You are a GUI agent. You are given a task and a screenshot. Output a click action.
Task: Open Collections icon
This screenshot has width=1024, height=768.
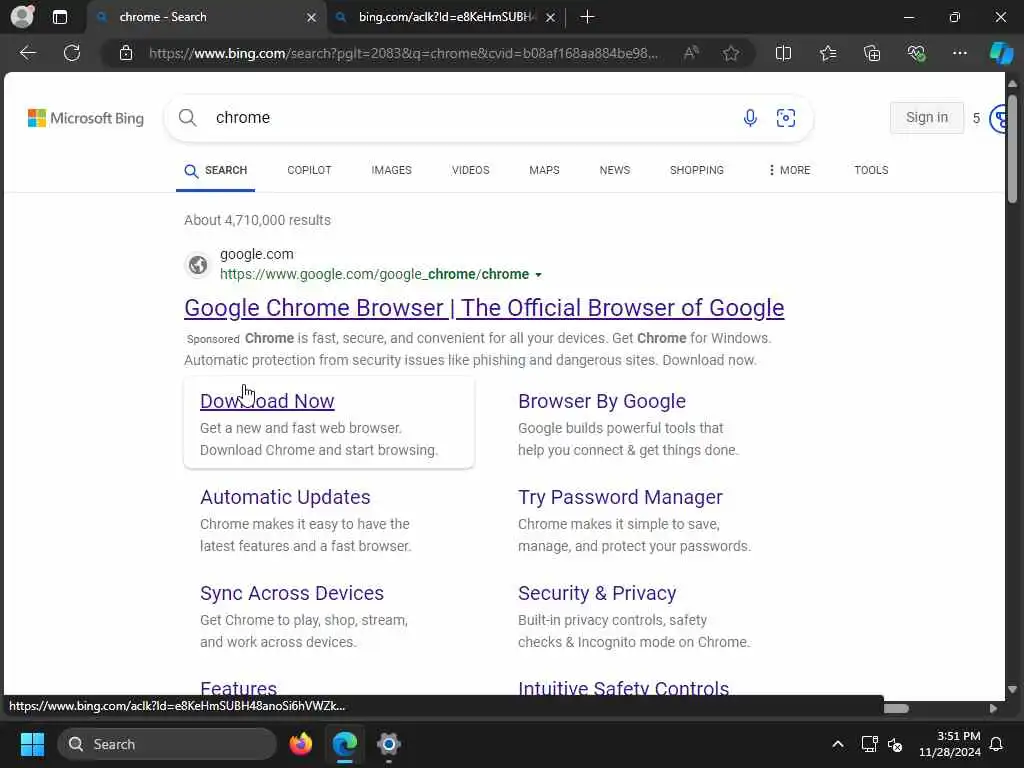coord(872,53)
